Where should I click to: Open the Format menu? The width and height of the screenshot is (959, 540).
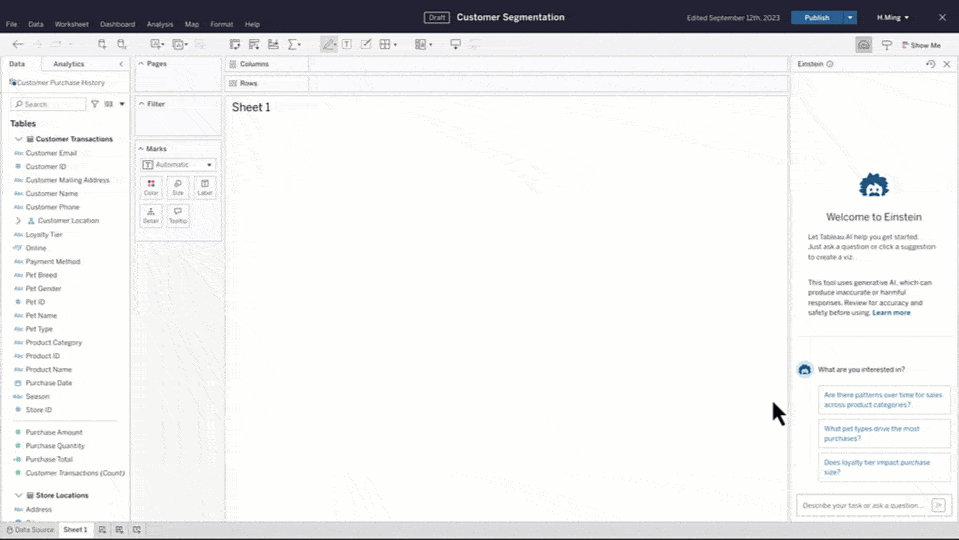click(221, 24)
